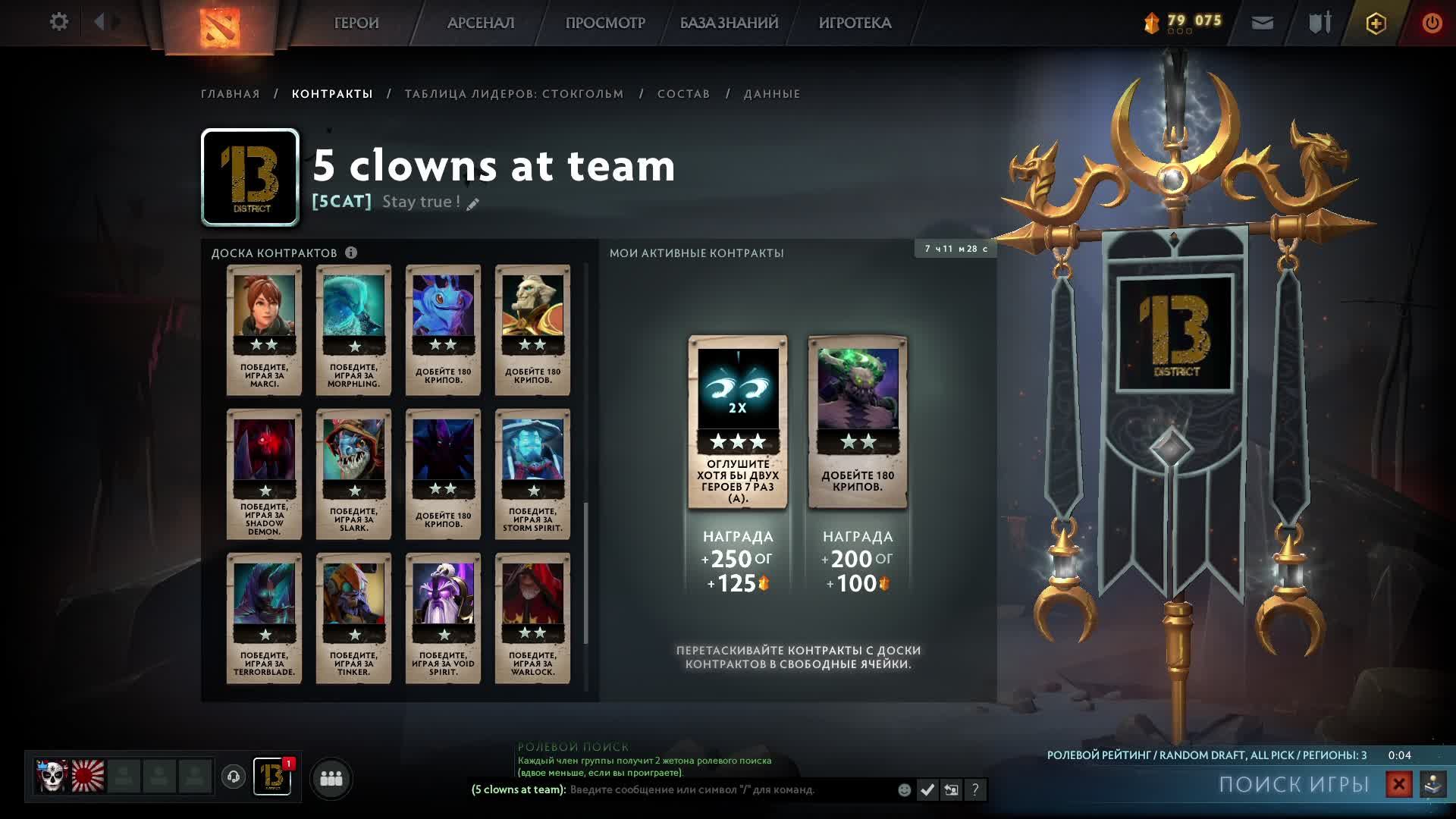The height and width of the screenshot is (819, 1456).
Task: Switch to the Арсенал menu tab
Action: 481,23
